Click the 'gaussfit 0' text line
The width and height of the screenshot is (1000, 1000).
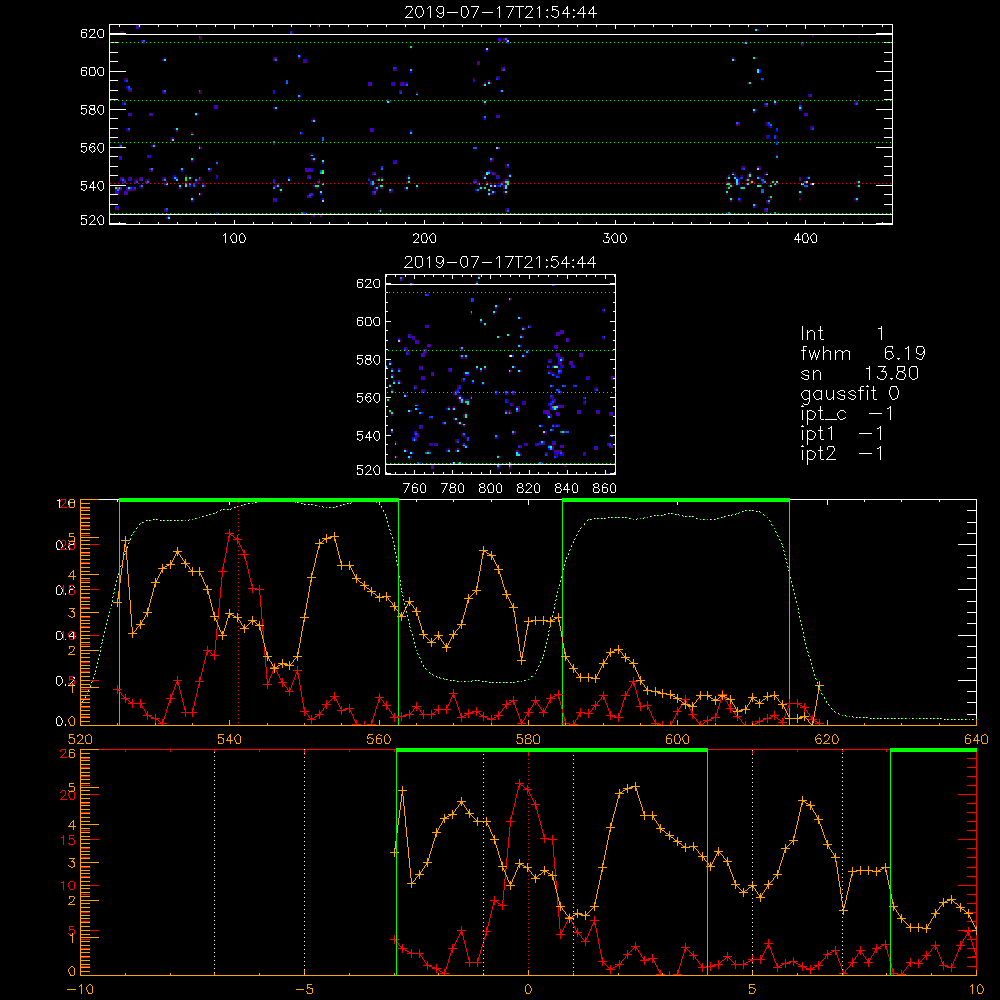point(850,393)
